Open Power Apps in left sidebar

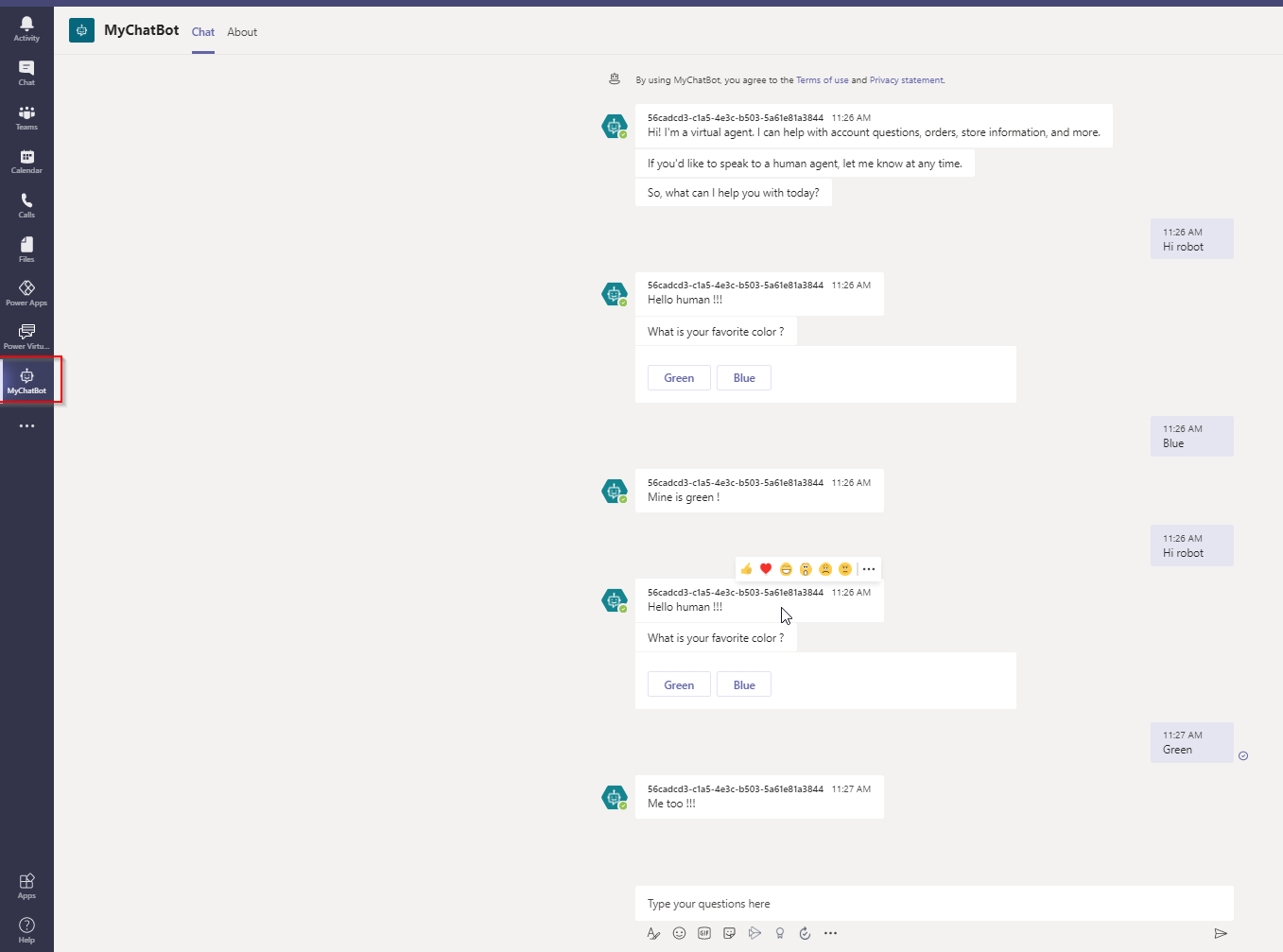pos(26,293)
